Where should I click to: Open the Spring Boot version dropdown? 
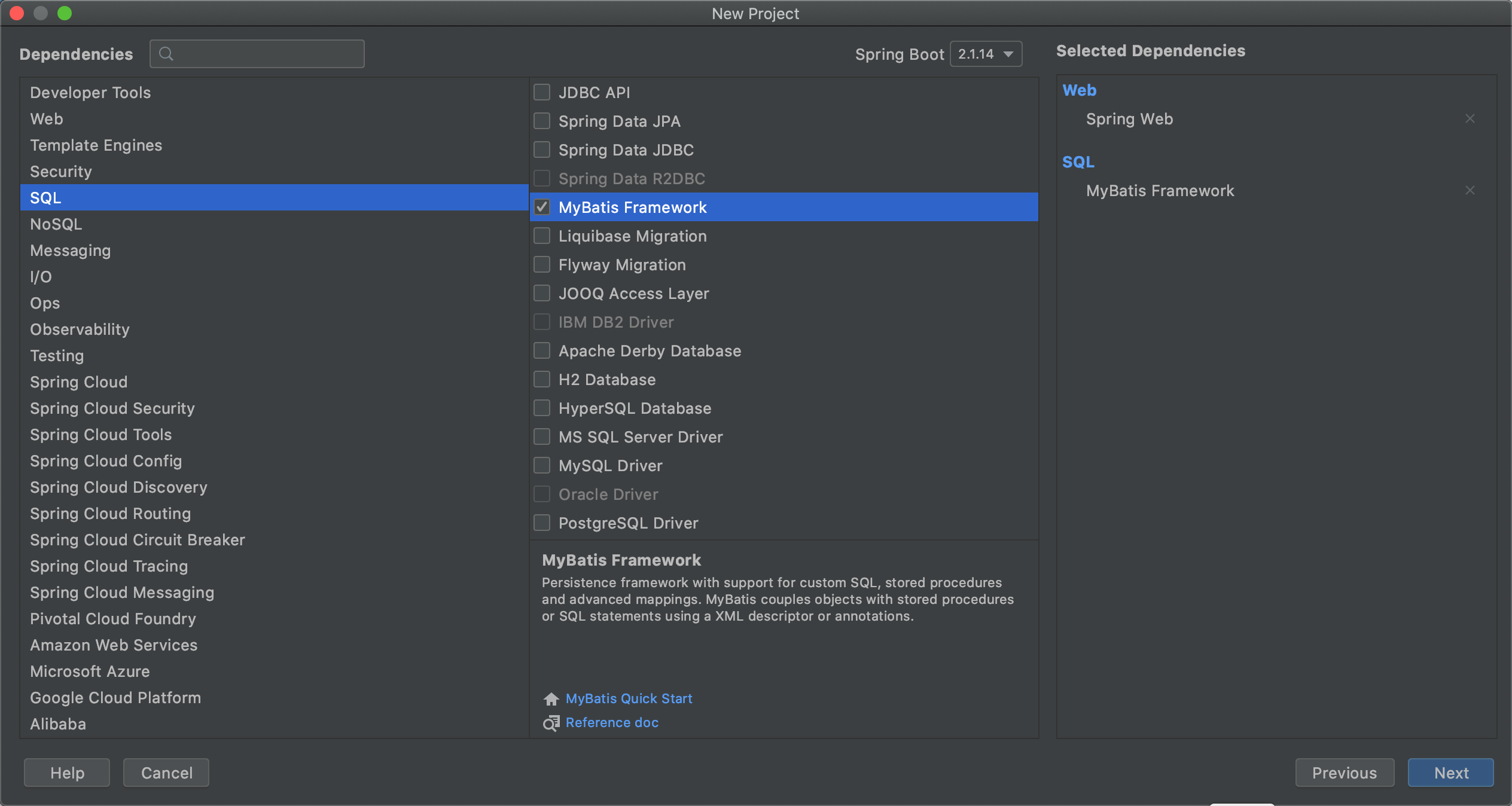[986, 54]
